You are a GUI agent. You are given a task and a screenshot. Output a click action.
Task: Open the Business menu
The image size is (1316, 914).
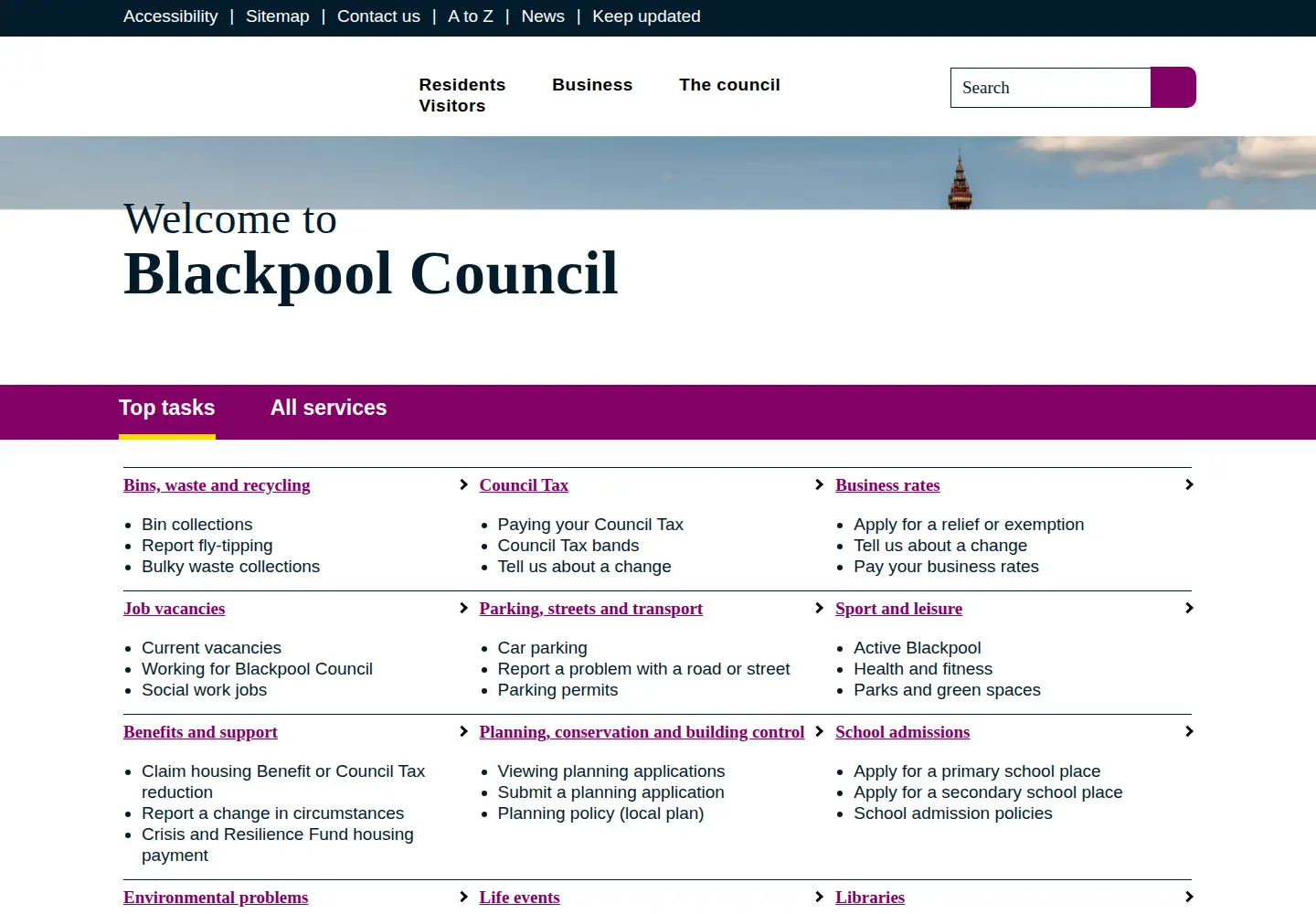pos(592,85)
